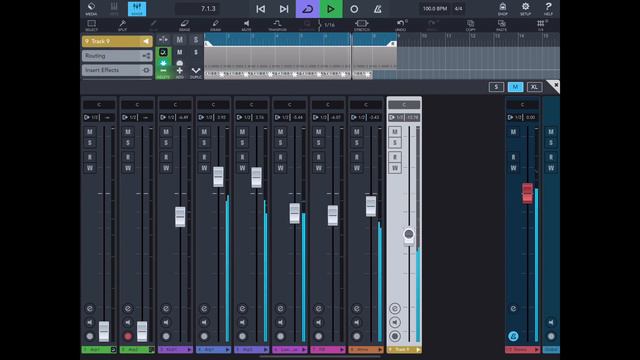Image resolution: width=640 pixels, height=360 pixels.
Task: Enable automation write on channel 5
Action: pyautogui.click(x=242, y=168)
